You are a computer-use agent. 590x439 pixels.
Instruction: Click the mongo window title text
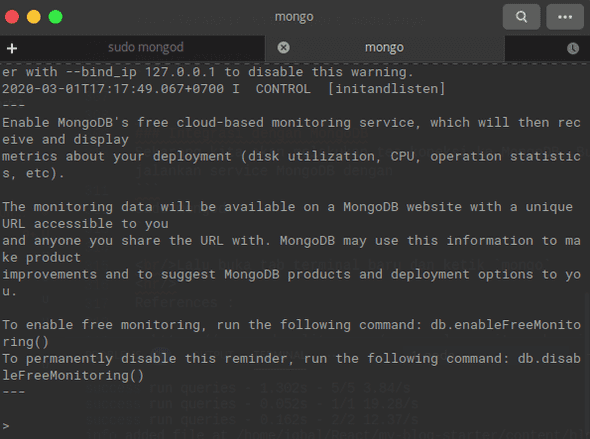pyautogui.click(x=294, y=17)
